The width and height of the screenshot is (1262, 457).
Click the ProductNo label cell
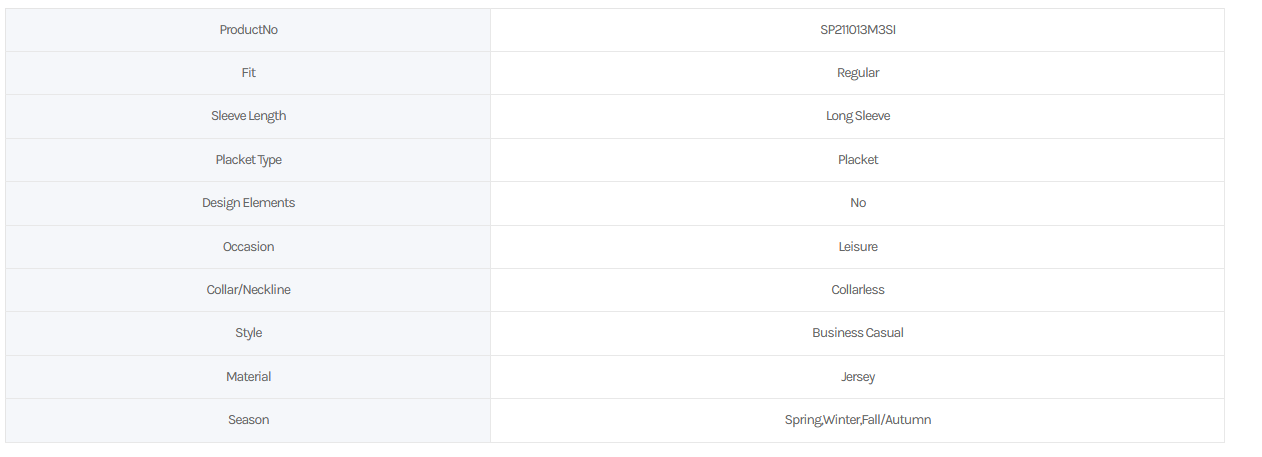(248, 30)
